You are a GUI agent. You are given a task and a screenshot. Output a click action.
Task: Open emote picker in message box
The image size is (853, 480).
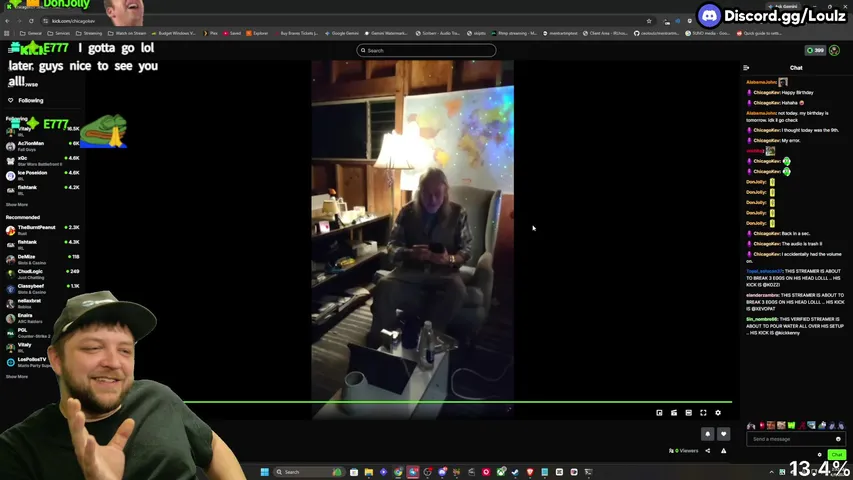[x=838, y=439]
